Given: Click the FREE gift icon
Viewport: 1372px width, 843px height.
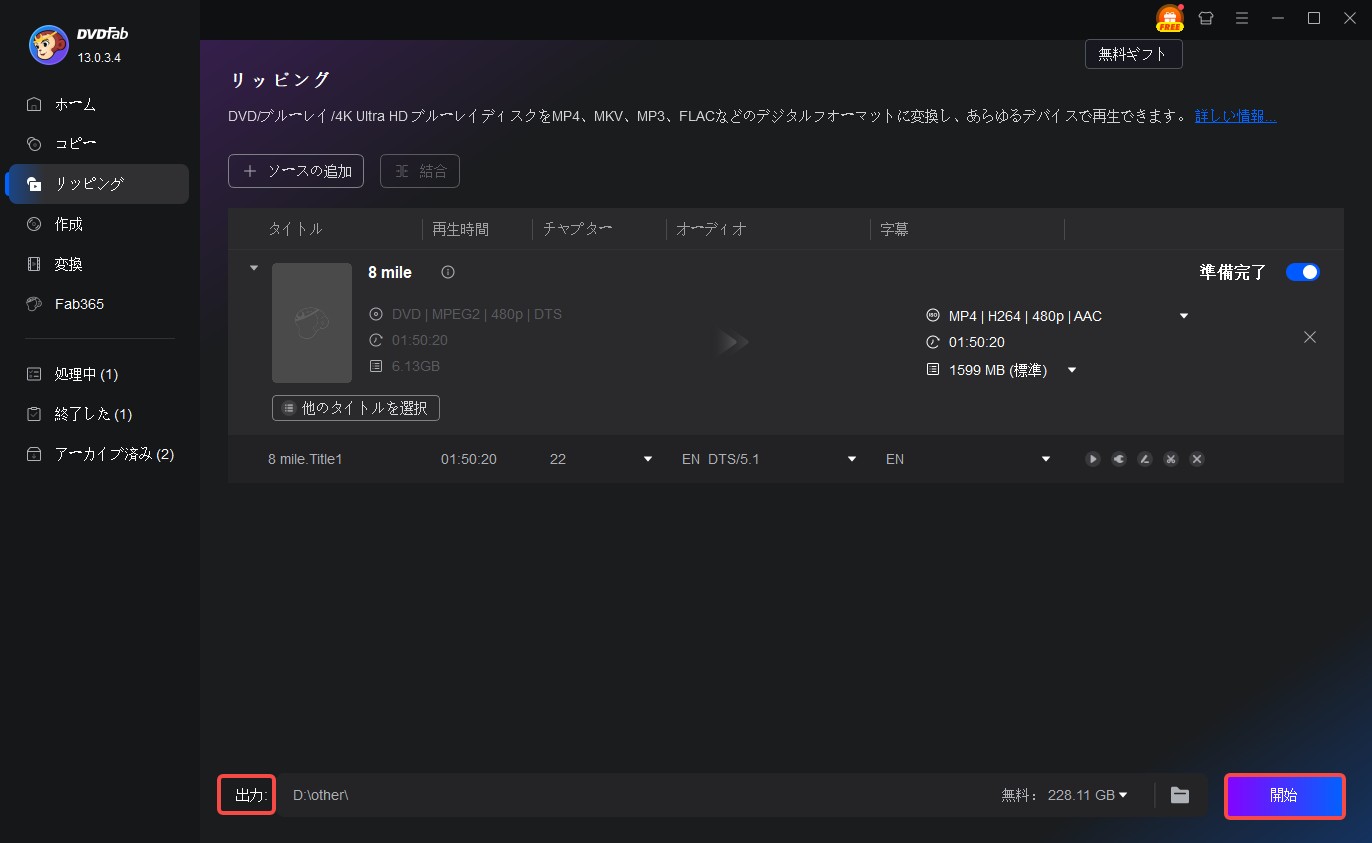Looking at the screenshot, I should (1169, 18).
